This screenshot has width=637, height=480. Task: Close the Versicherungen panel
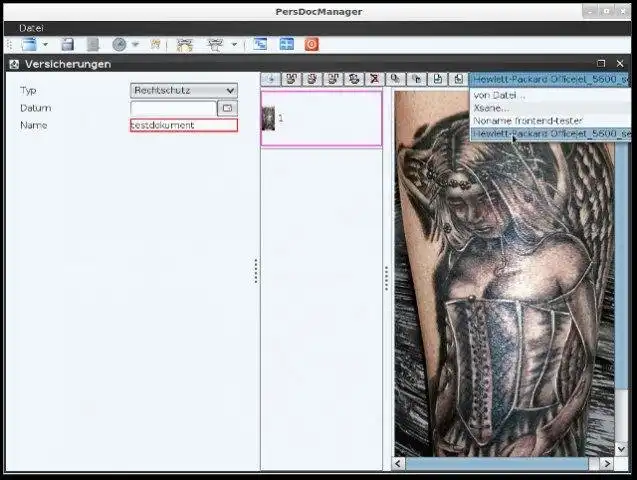[620, 63]
